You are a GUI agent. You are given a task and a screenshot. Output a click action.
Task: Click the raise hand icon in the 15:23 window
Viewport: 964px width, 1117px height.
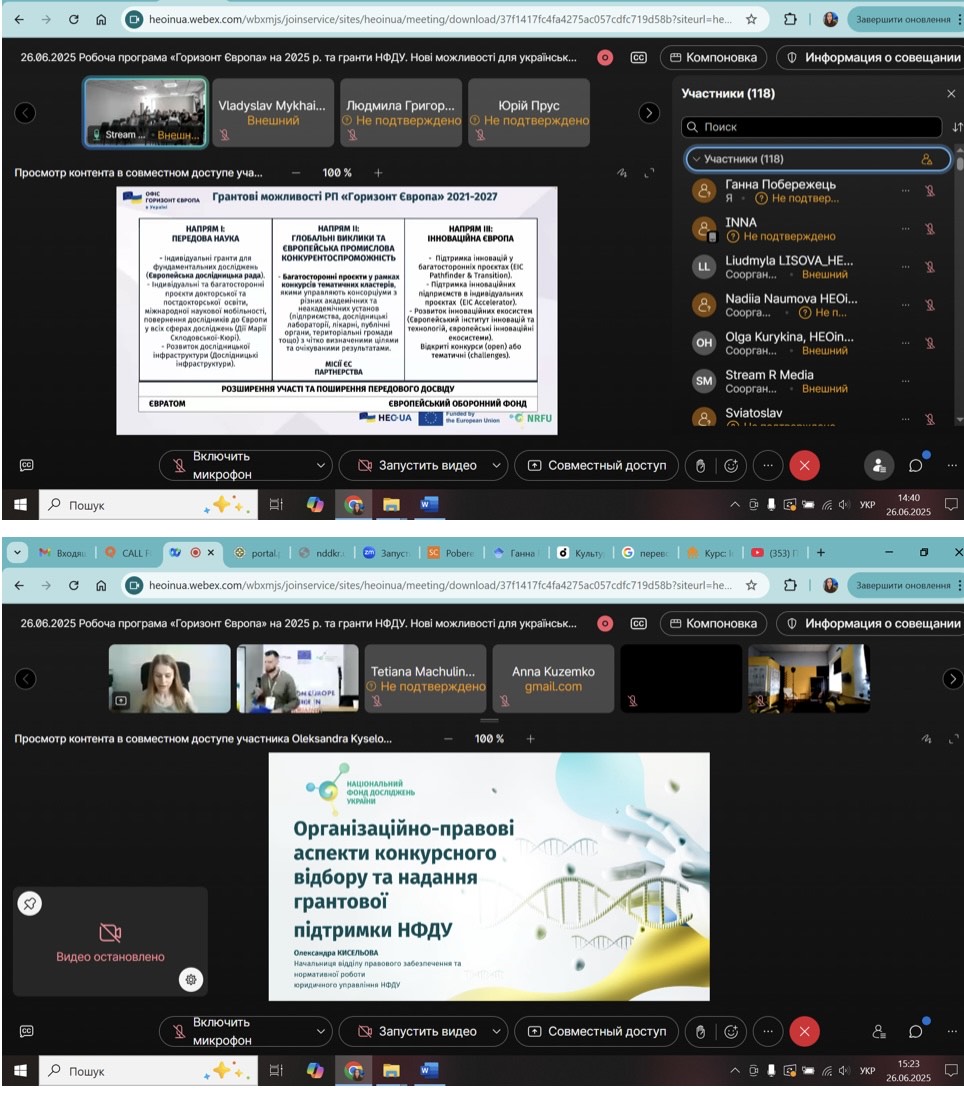coord(700,1032)
